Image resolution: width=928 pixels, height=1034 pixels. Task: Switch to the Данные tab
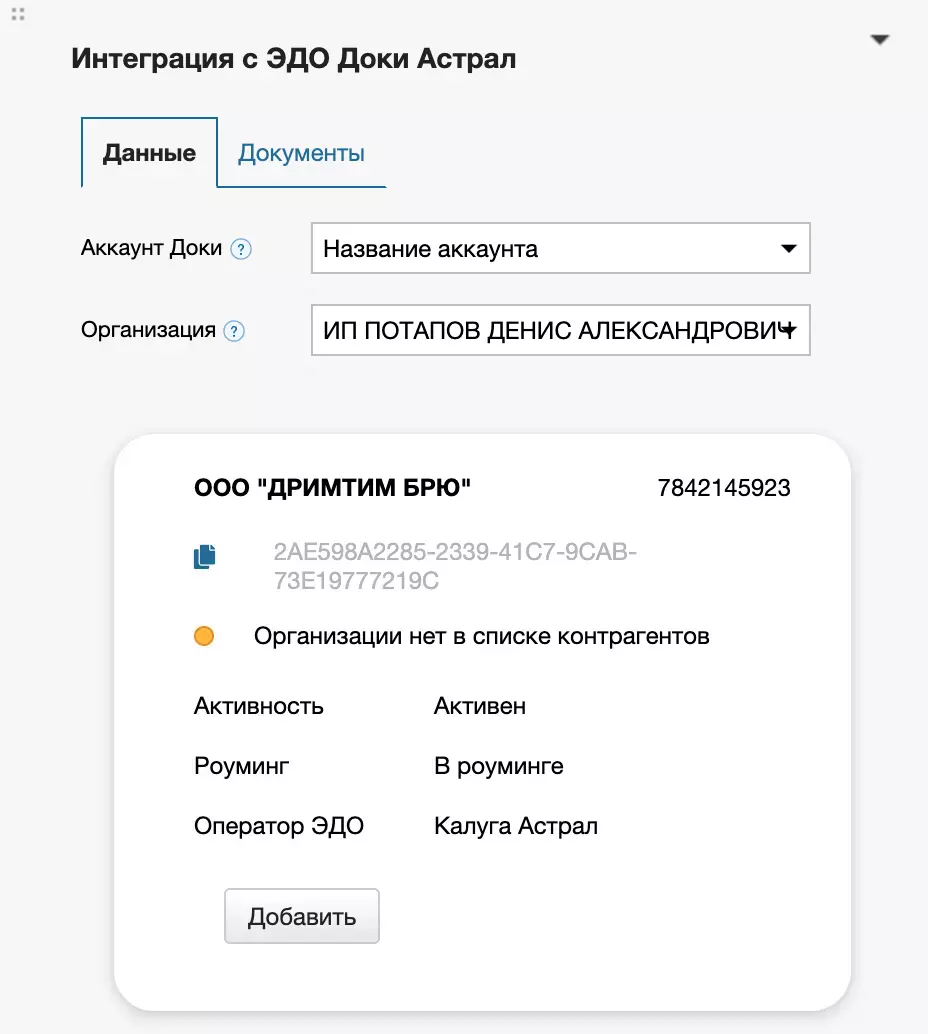(149, 154)
